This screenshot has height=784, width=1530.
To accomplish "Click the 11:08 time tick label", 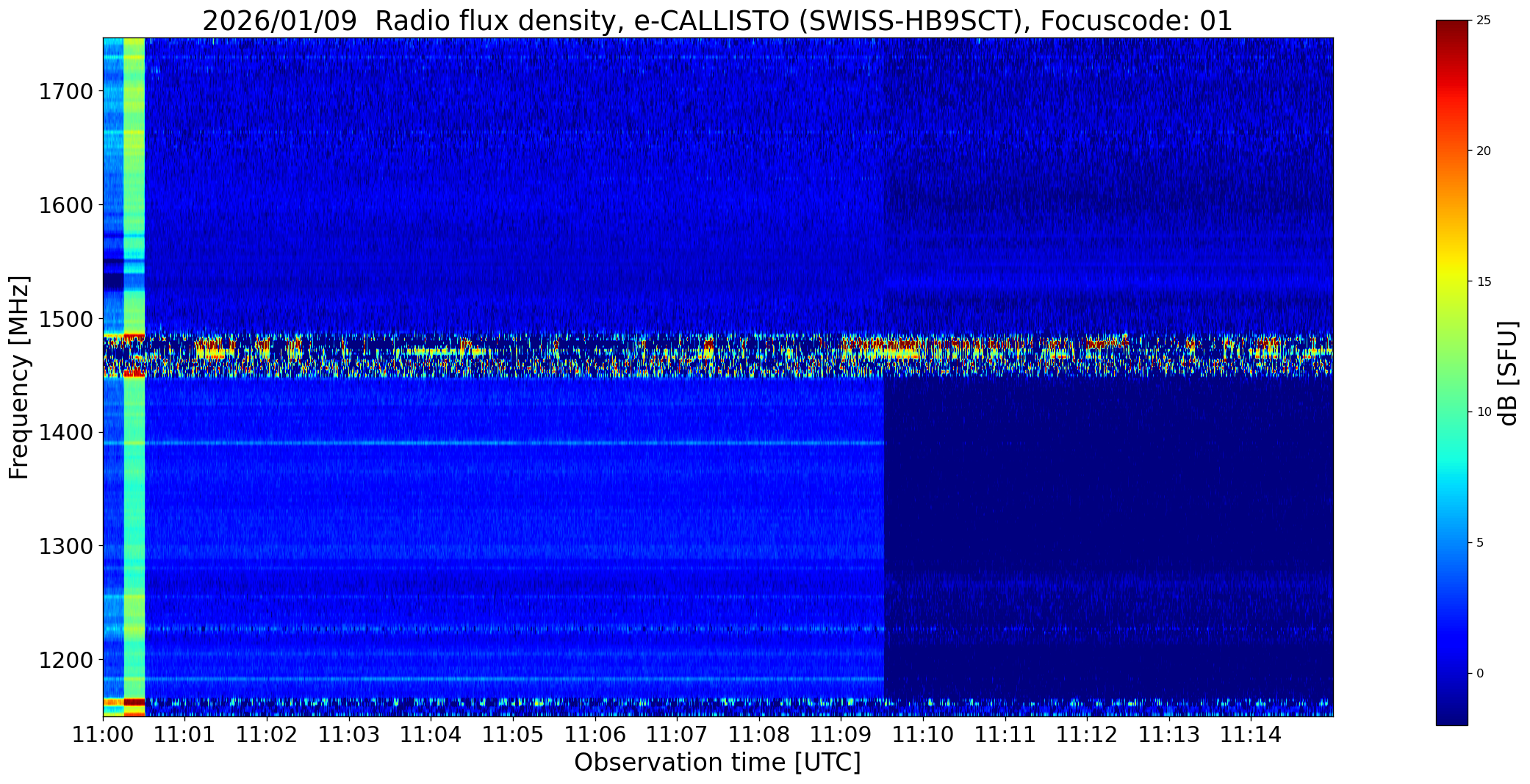I will point(759,734).
